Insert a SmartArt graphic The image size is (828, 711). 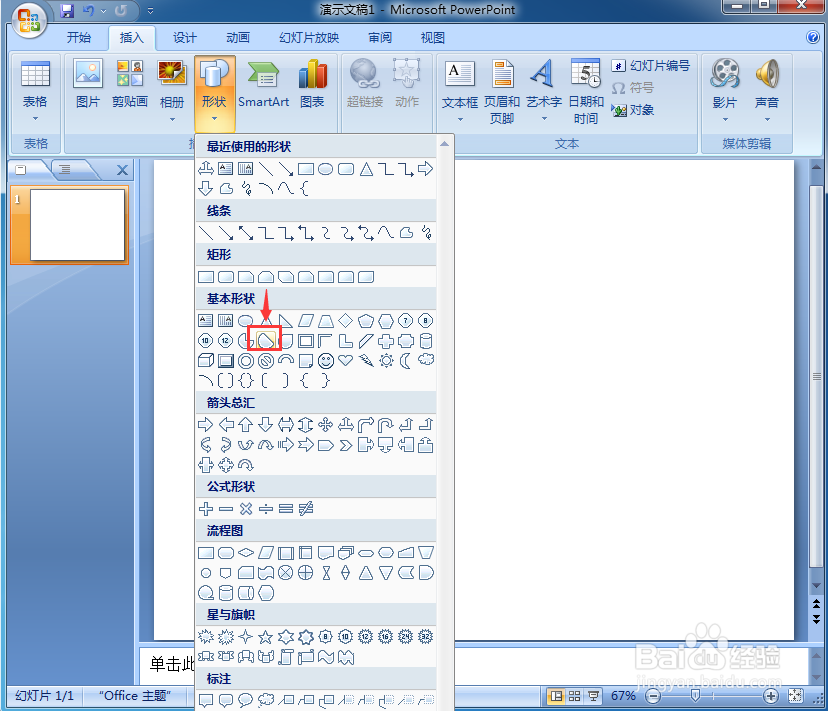263,83
